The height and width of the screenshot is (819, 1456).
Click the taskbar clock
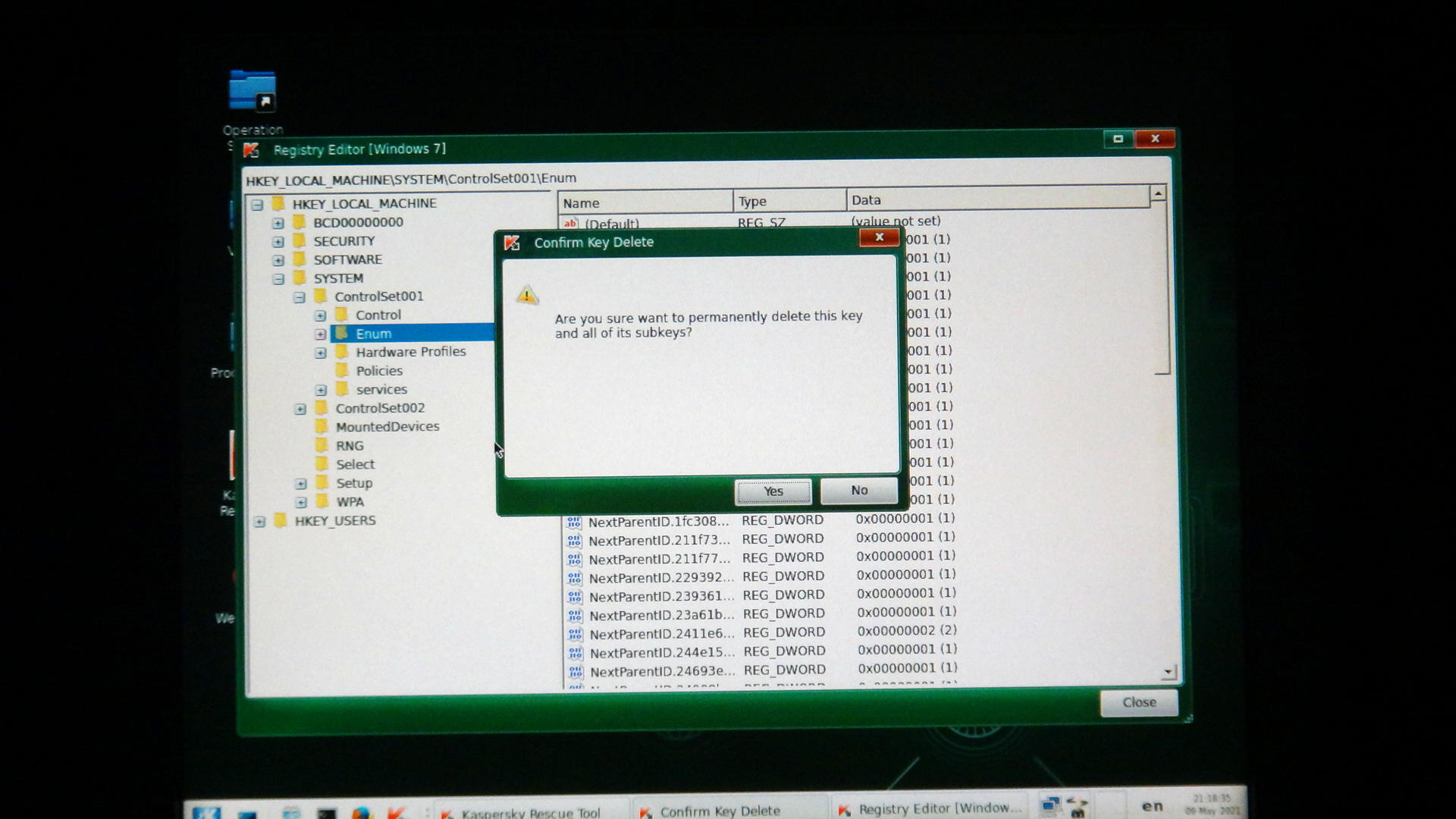[x=1212, y=804]
